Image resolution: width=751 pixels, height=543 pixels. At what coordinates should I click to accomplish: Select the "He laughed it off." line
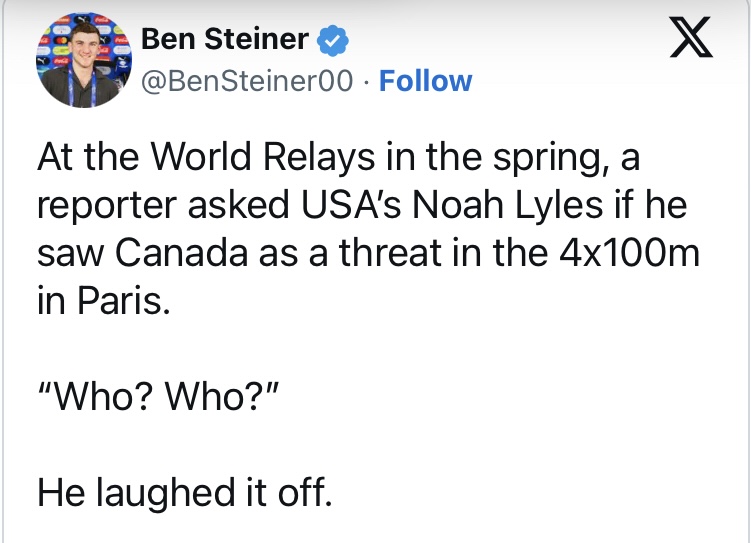click(x=182, y=491)
